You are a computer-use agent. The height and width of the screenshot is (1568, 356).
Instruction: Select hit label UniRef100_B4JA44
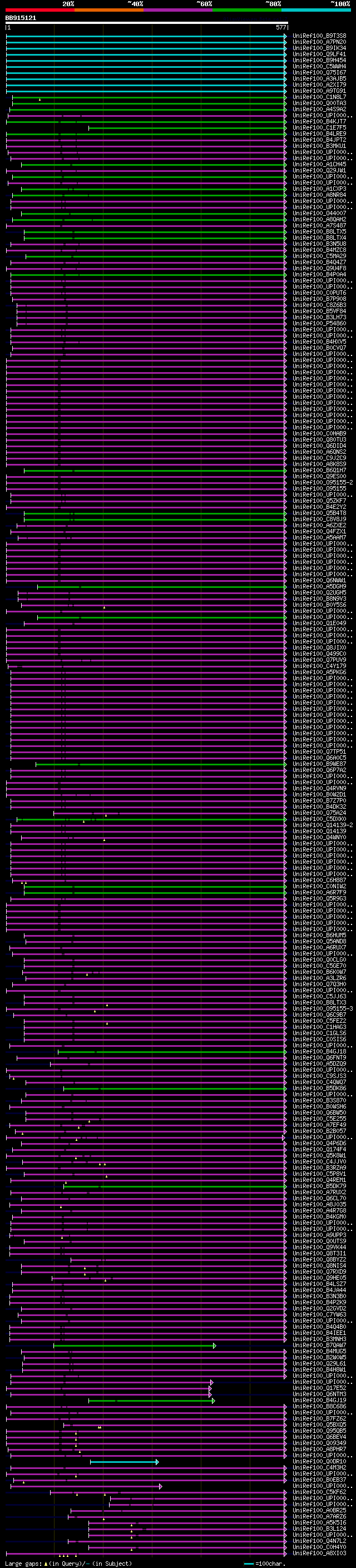coord(319,1290)
